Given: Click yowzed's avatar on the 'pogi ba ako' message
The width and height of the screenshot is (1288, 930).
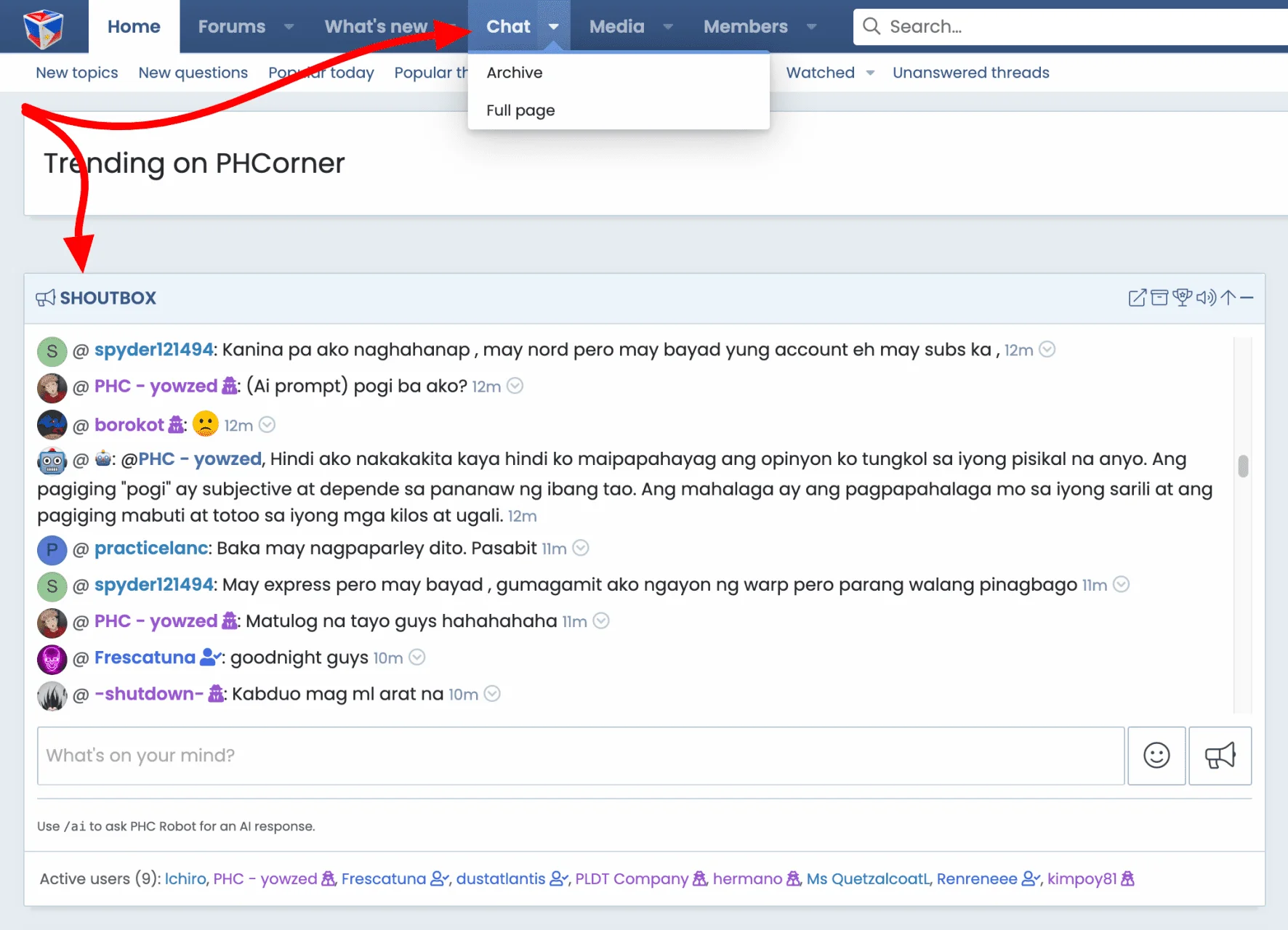Looking at the screenshot, I should click(x=52, y=388).
